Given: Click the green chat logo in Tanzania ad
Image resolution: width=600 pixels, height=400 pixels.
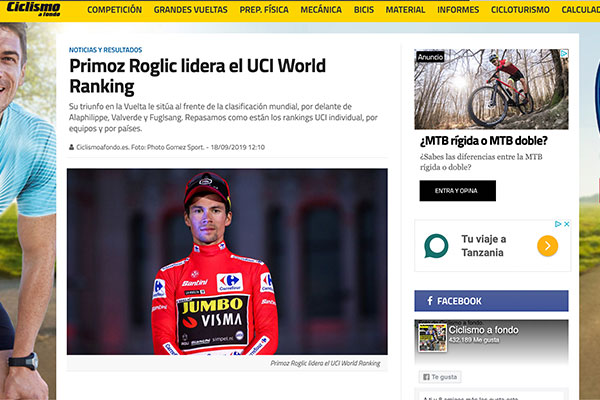Looking at the screenshot, I should (x=436, y=246).
